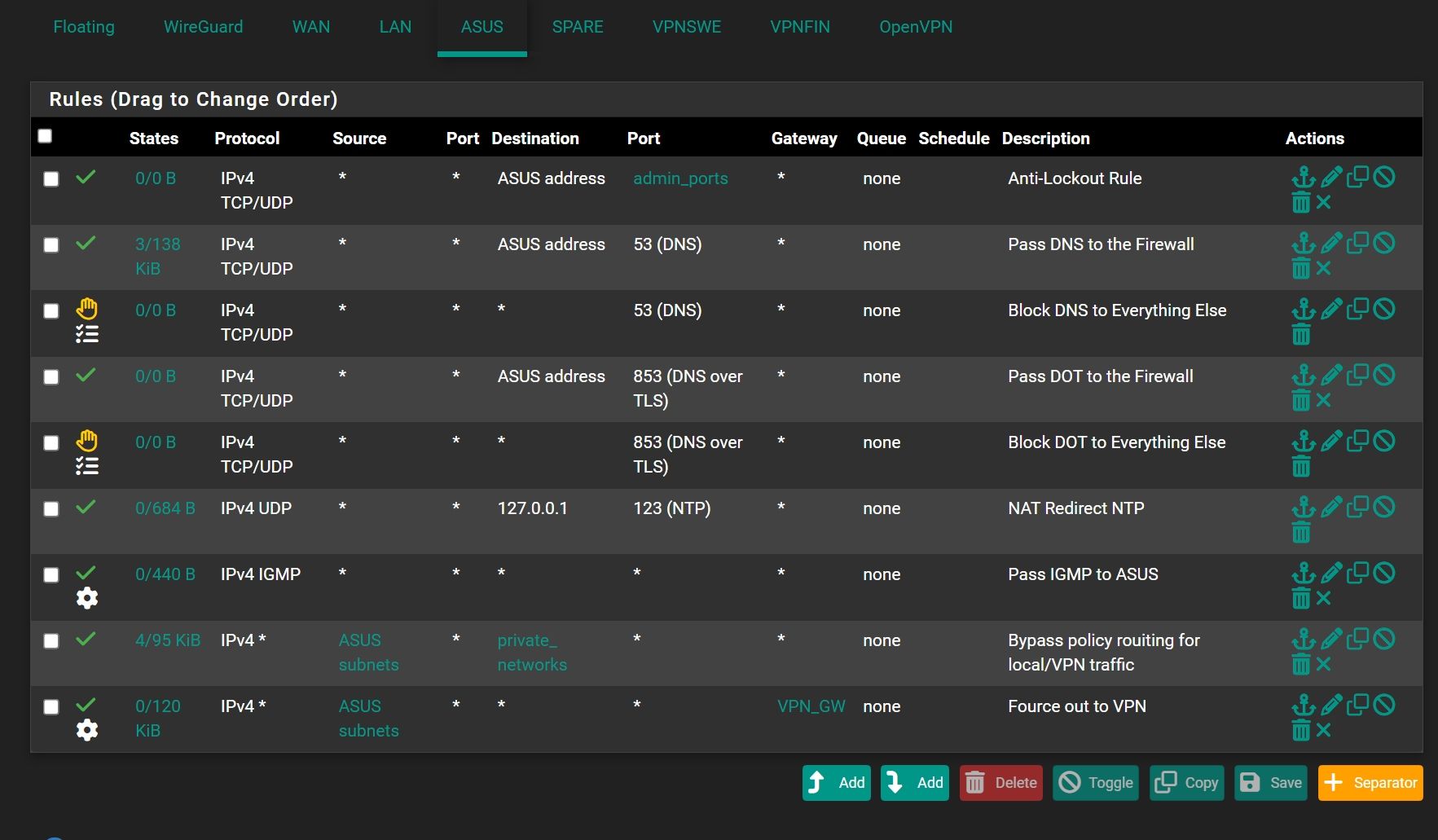
Task: Select the Pass DOT to the Firewall checkbox
Action: point(51,377)
